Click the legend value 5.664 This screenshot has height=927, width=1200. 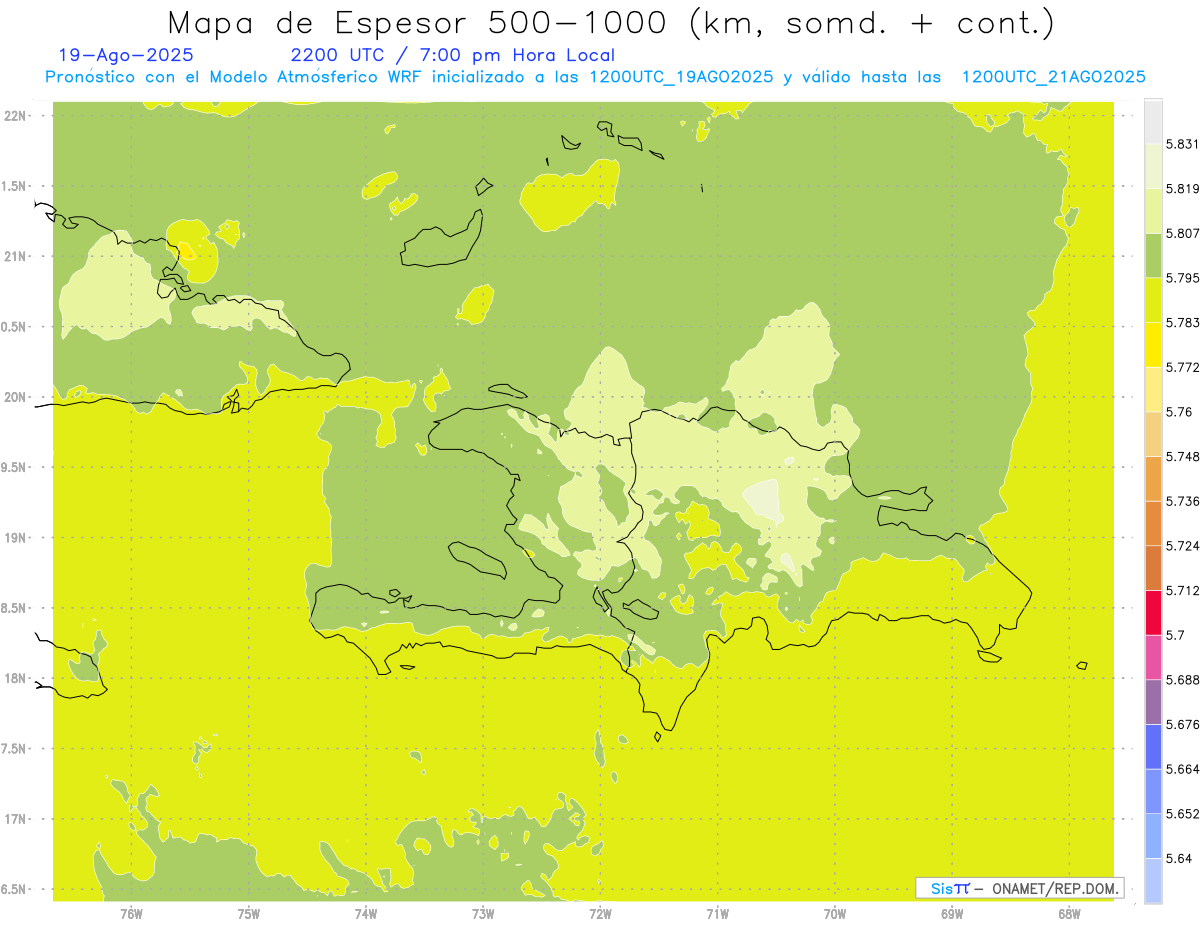(x=1184, y=769)
